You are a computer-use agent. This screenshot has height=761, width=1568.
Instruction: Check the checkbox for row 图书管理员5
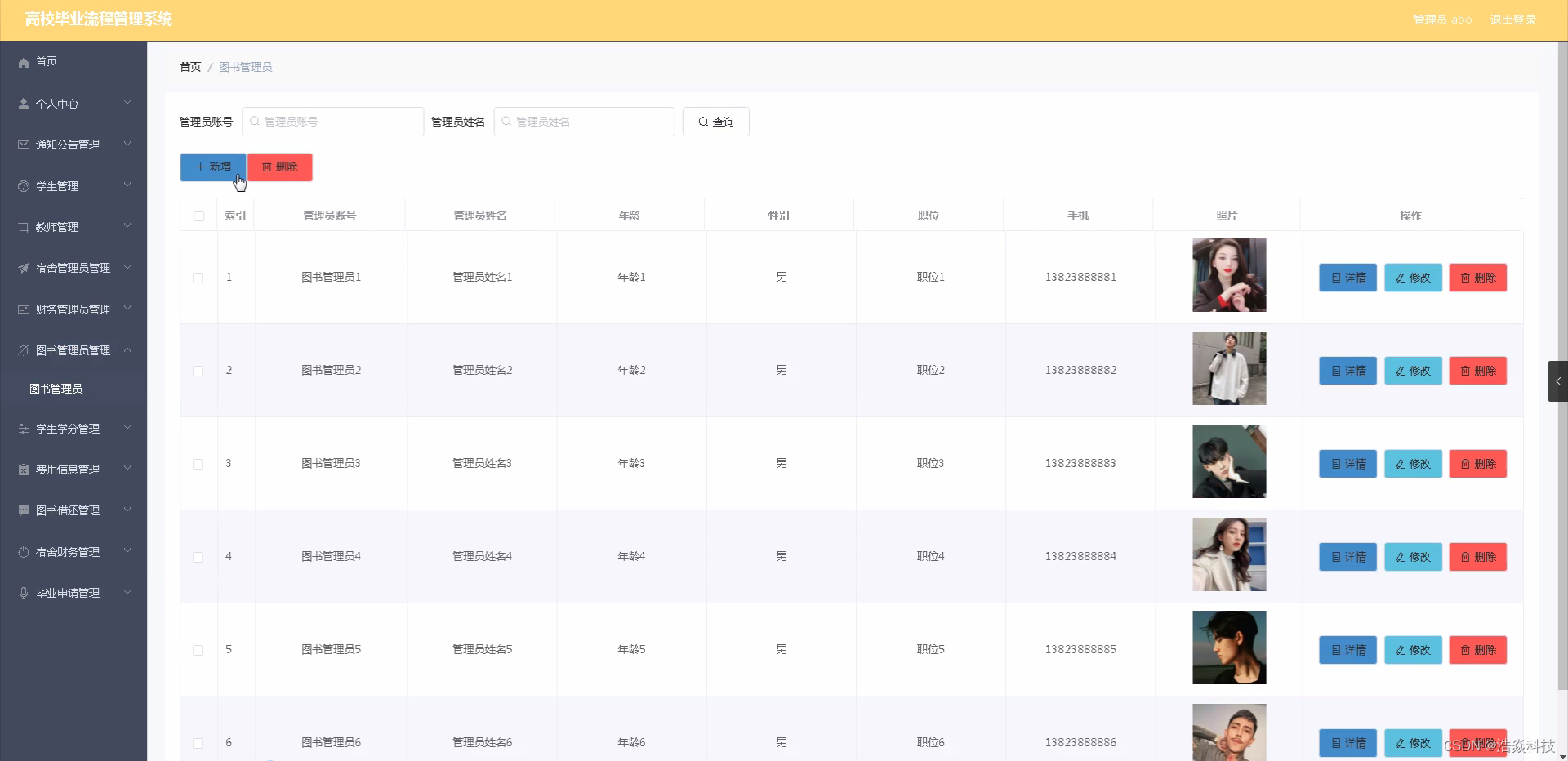tap(198, 650)
